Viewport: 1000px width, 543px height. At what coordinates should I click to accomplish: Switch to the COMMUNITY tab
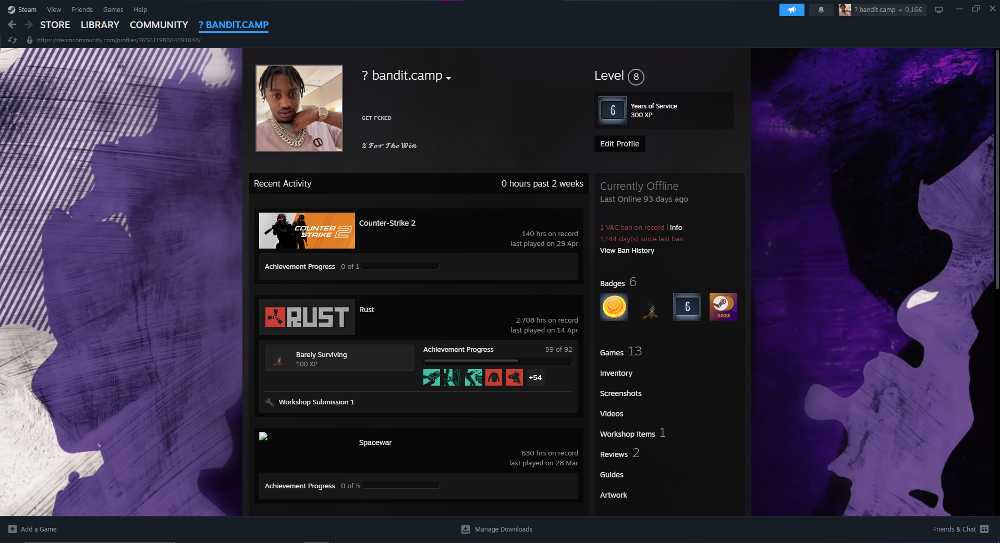point(159,24)
